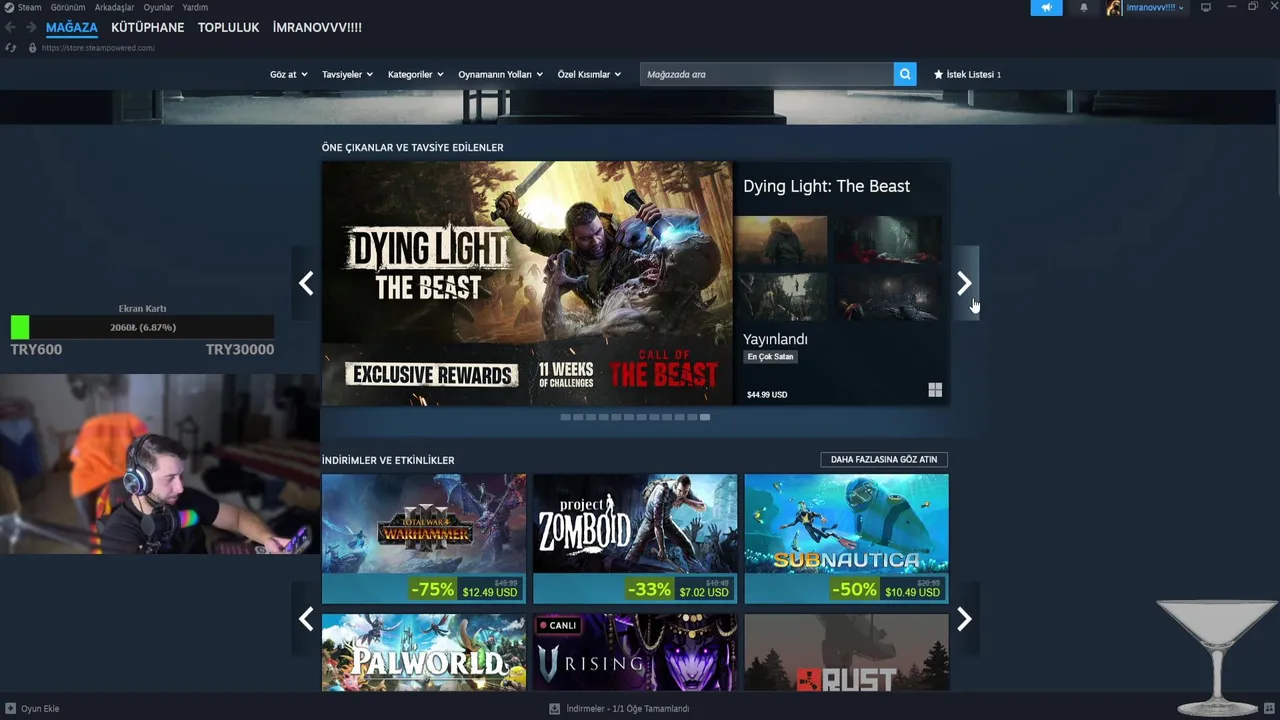The height and width of the screenshot is (720, 1280).
Task: Switch to the MAĞAZA tab
Action: pyautogui.click(x=72, y=28)
